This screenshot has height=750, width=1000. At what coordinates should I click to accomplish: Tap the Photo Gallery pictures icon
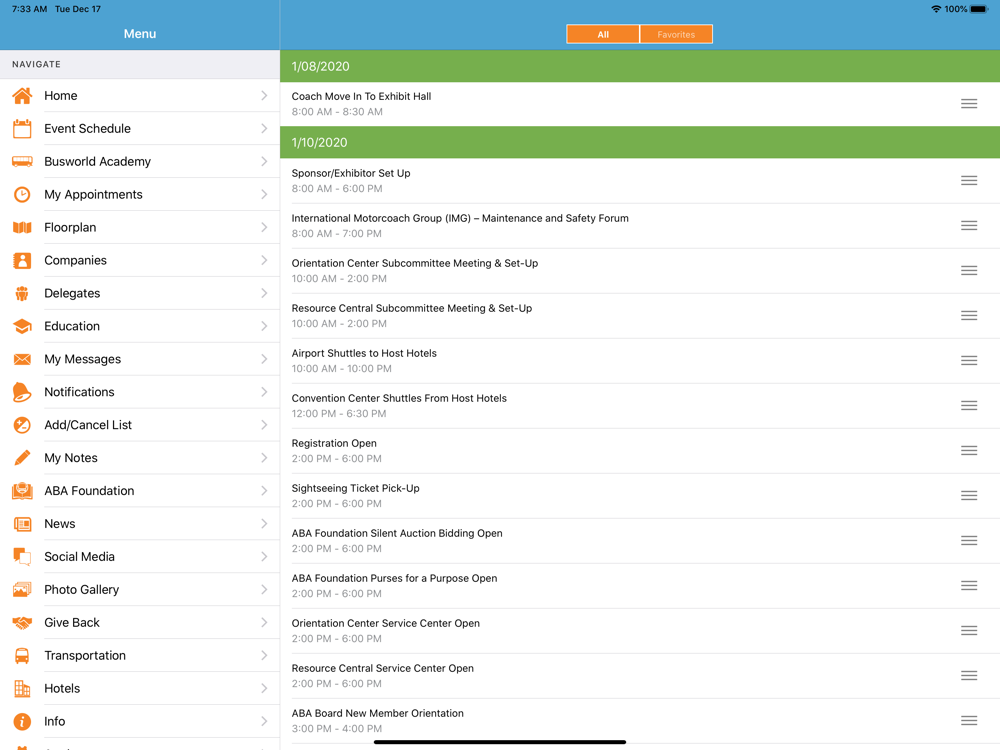pos(22,590)
